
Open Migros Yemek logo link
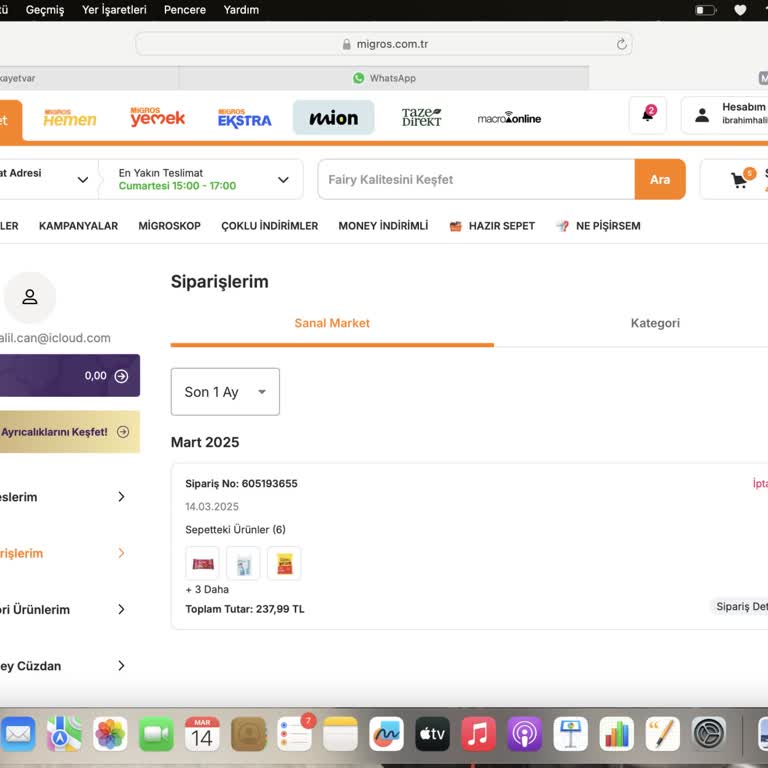(x=157, y=117)
